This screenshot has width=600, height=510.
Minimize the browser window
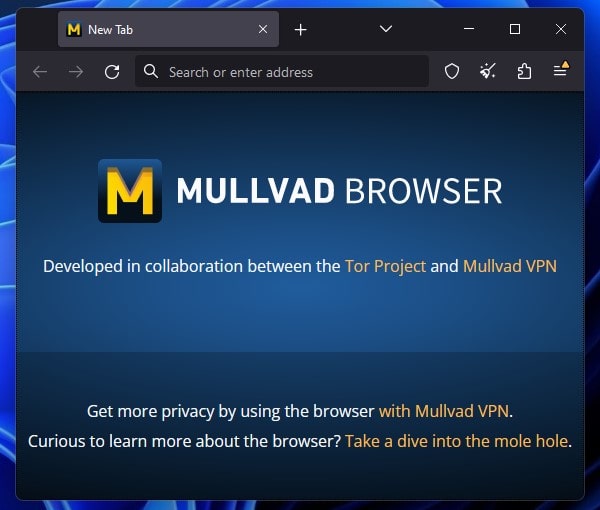(x=469, y=29)
